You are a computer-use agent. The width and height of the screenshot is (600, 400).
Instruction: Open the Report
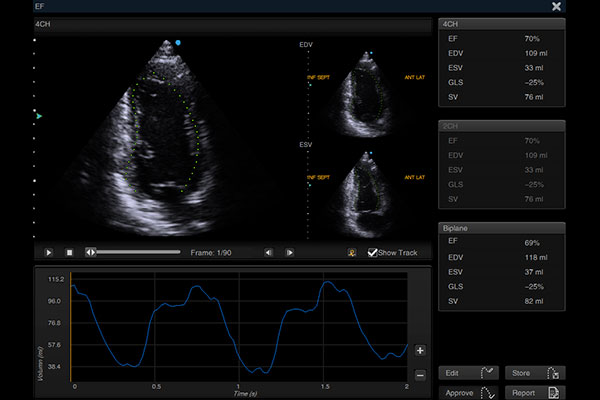point(535,393)
